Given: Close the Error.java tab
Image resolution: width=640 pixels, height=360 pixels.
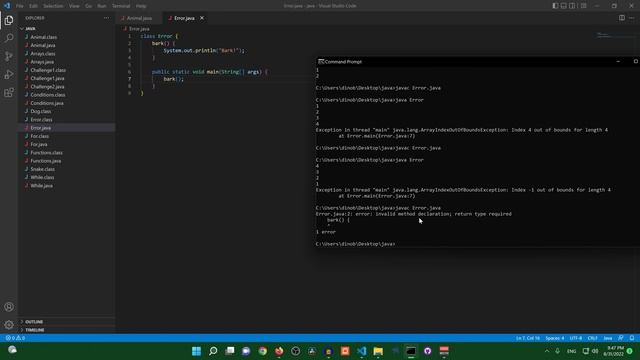Looking at the screenshot, I should [x=202, y=18].
